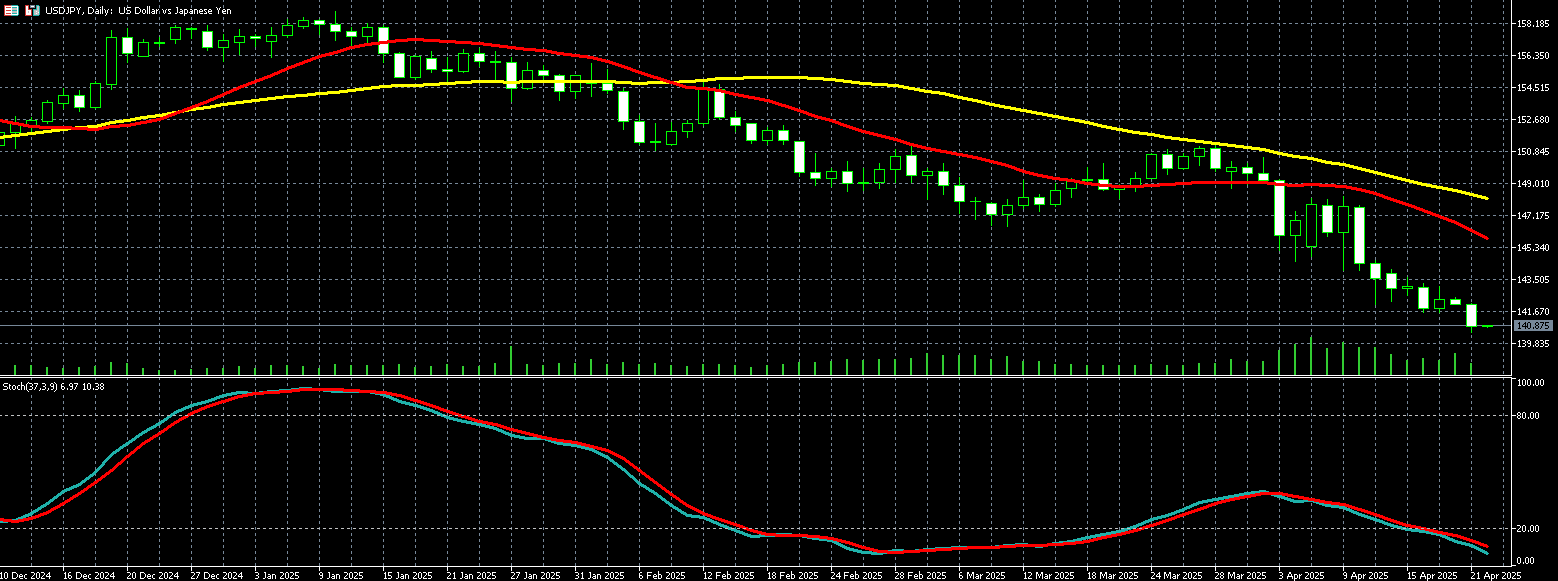This screenshot has height=581, width=1558.
Task: Click the 143.505 price axis label
Action: coord(1533,280)
